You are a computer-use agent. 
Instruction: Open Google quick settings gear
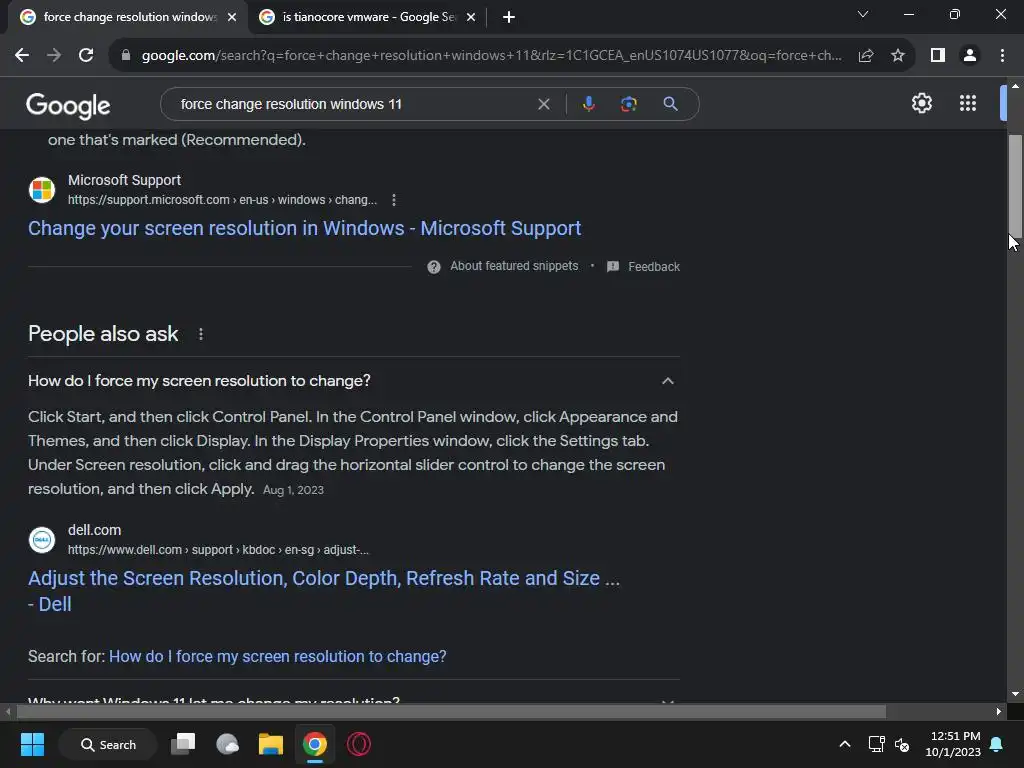[x=921, y=103]
